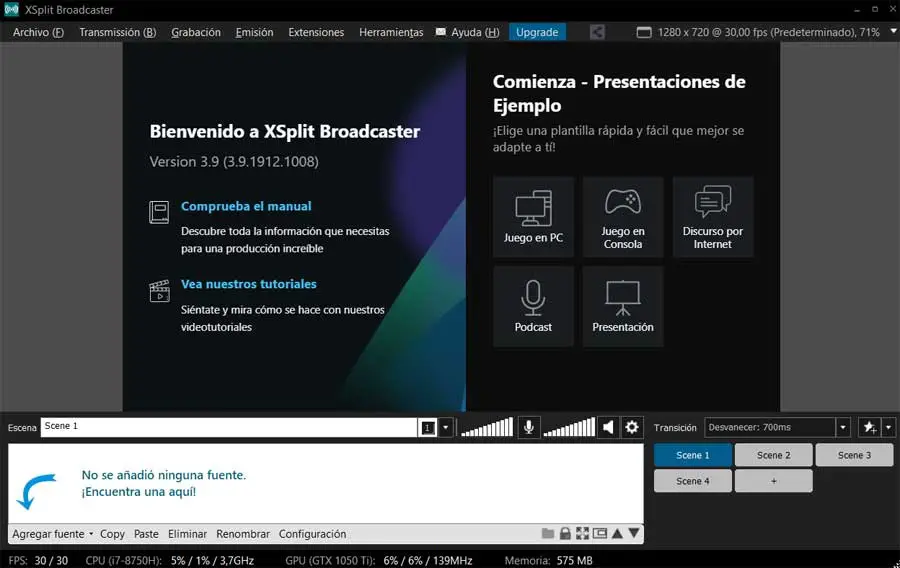
Task: Click the CPU usage status readout
Action: pyautogui.click(x=169, y=561)
